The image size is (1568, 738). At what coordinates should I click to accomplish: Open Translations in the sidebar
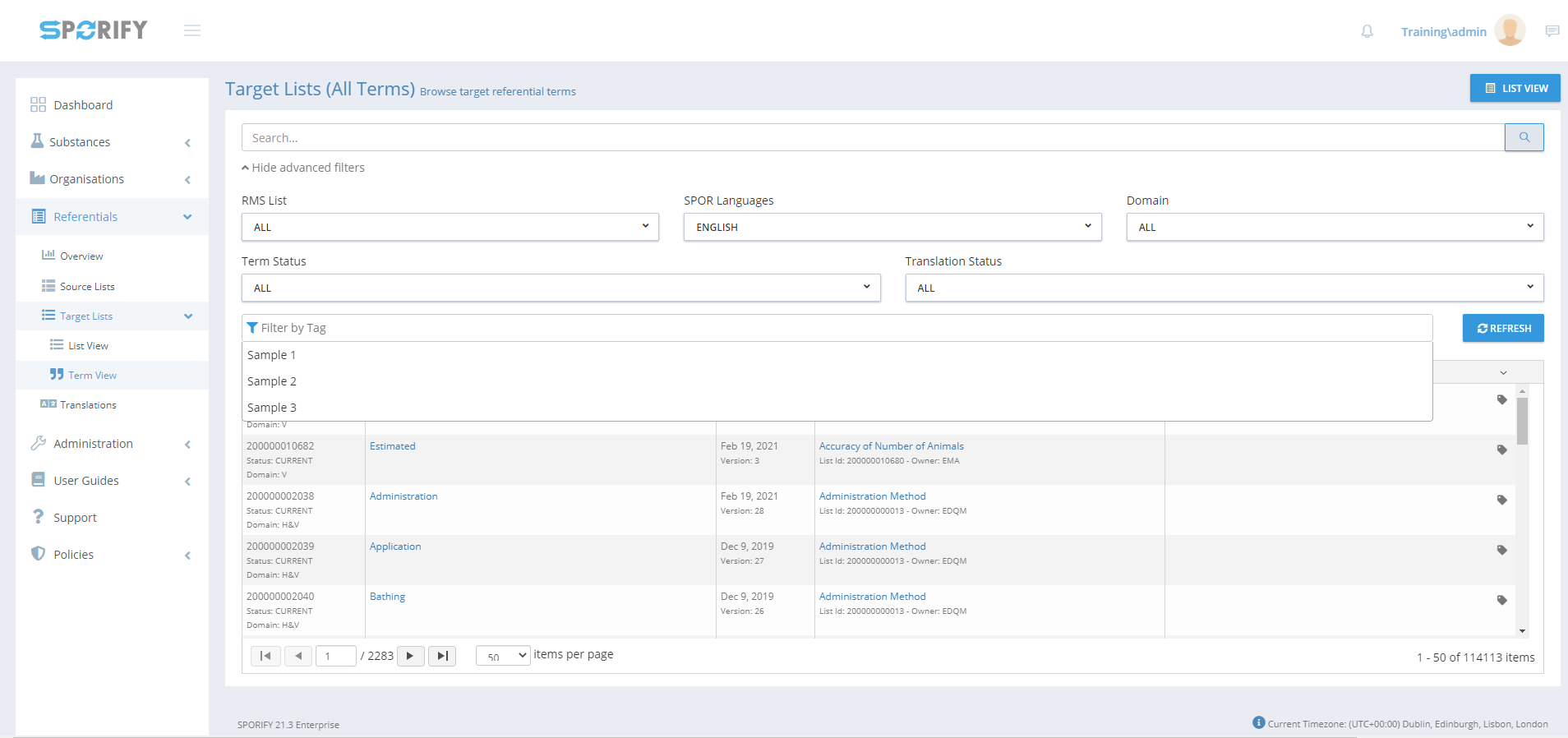click(88, 405)
